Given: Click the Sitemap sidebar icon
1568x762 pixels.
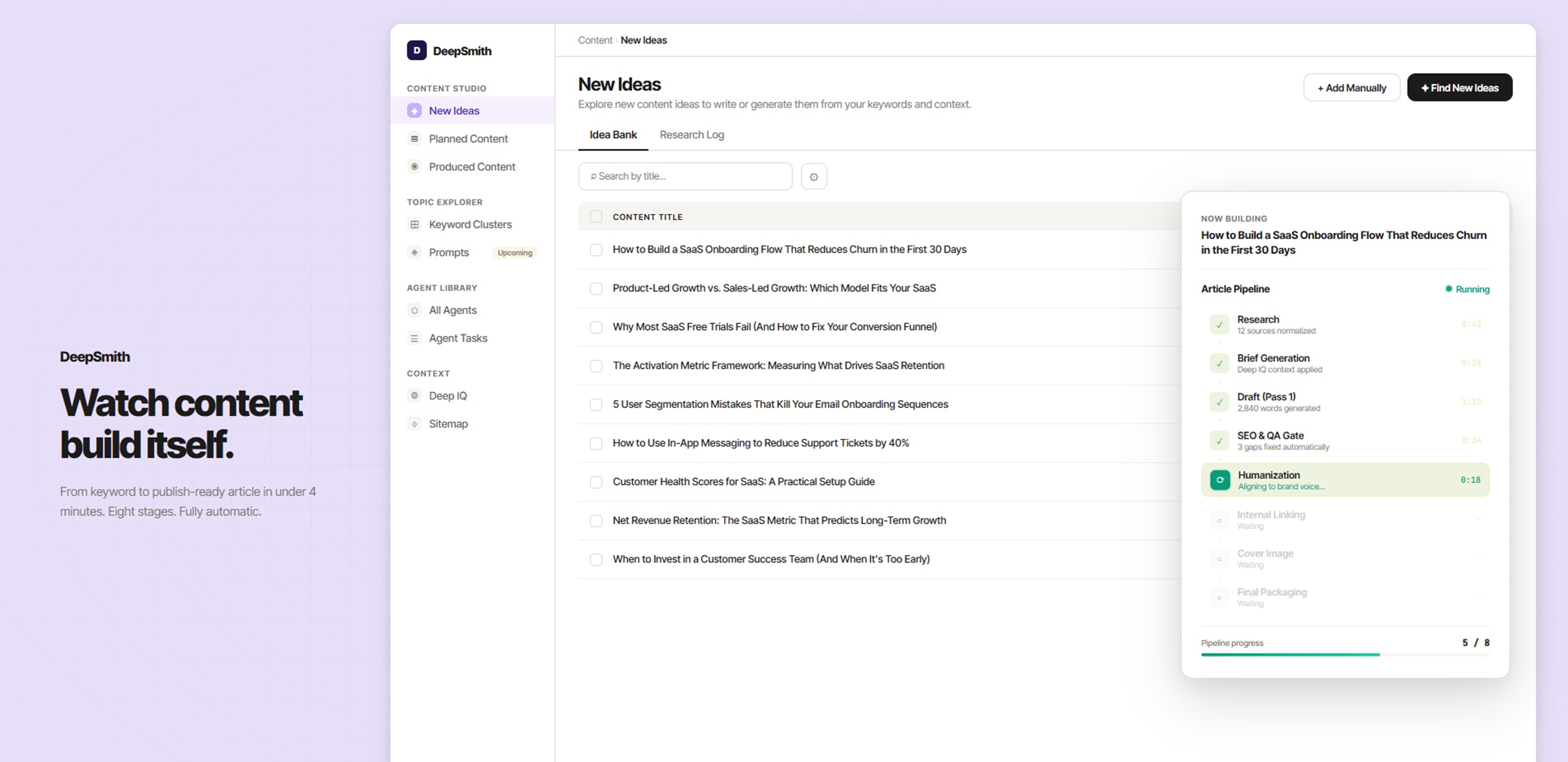Looking at the screenshot, I should click(x=414, y=424).
